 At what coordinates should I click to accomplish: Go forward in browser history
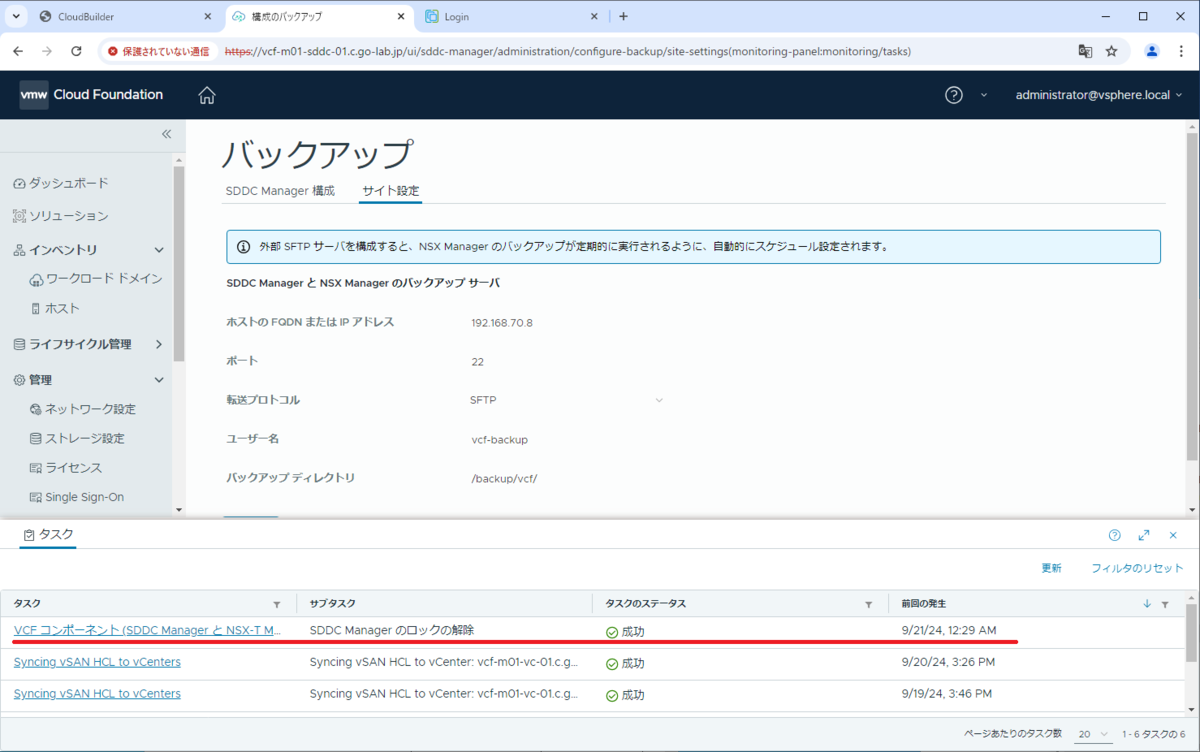(48, 51)
